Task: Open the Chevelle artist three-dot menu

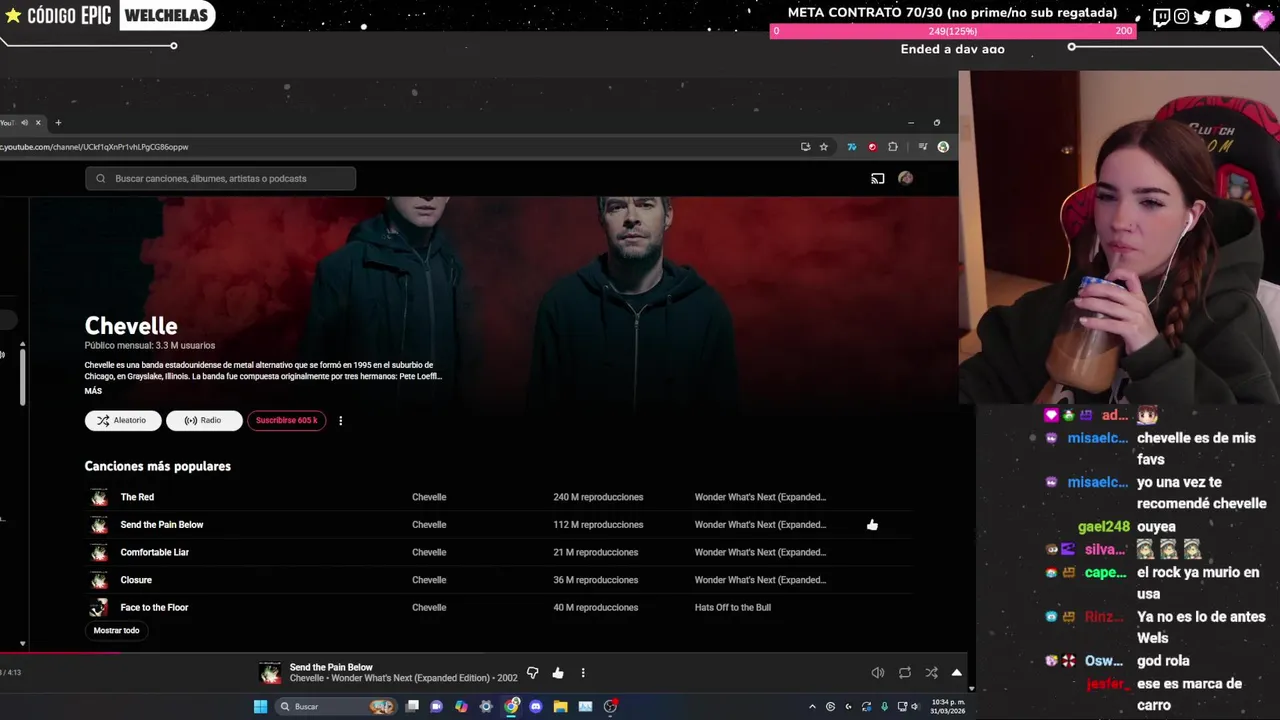Action: pyautogui.click(x=340, y=421)
